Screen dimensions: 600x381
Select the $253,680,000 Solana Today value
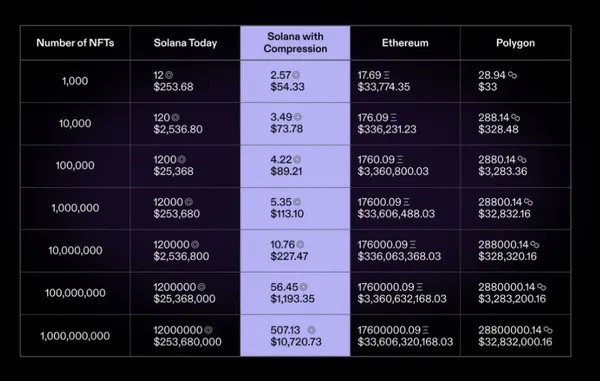pos(188,342)
